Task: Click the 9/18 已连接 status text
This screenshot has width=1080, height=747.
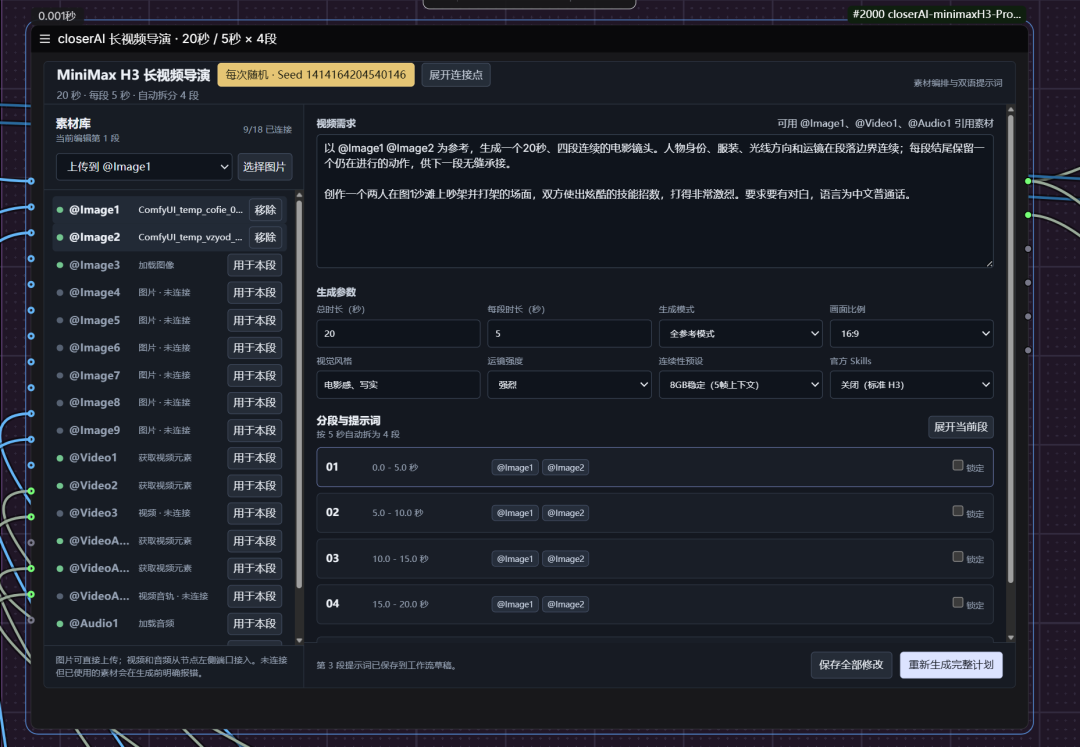Action: pos(267,129)
